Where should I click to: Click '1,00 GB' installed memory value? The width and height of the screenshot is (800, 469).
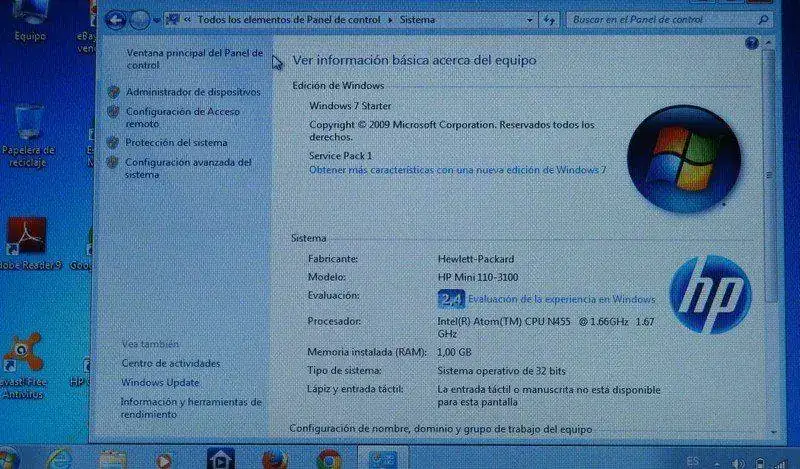pos(454,352)
